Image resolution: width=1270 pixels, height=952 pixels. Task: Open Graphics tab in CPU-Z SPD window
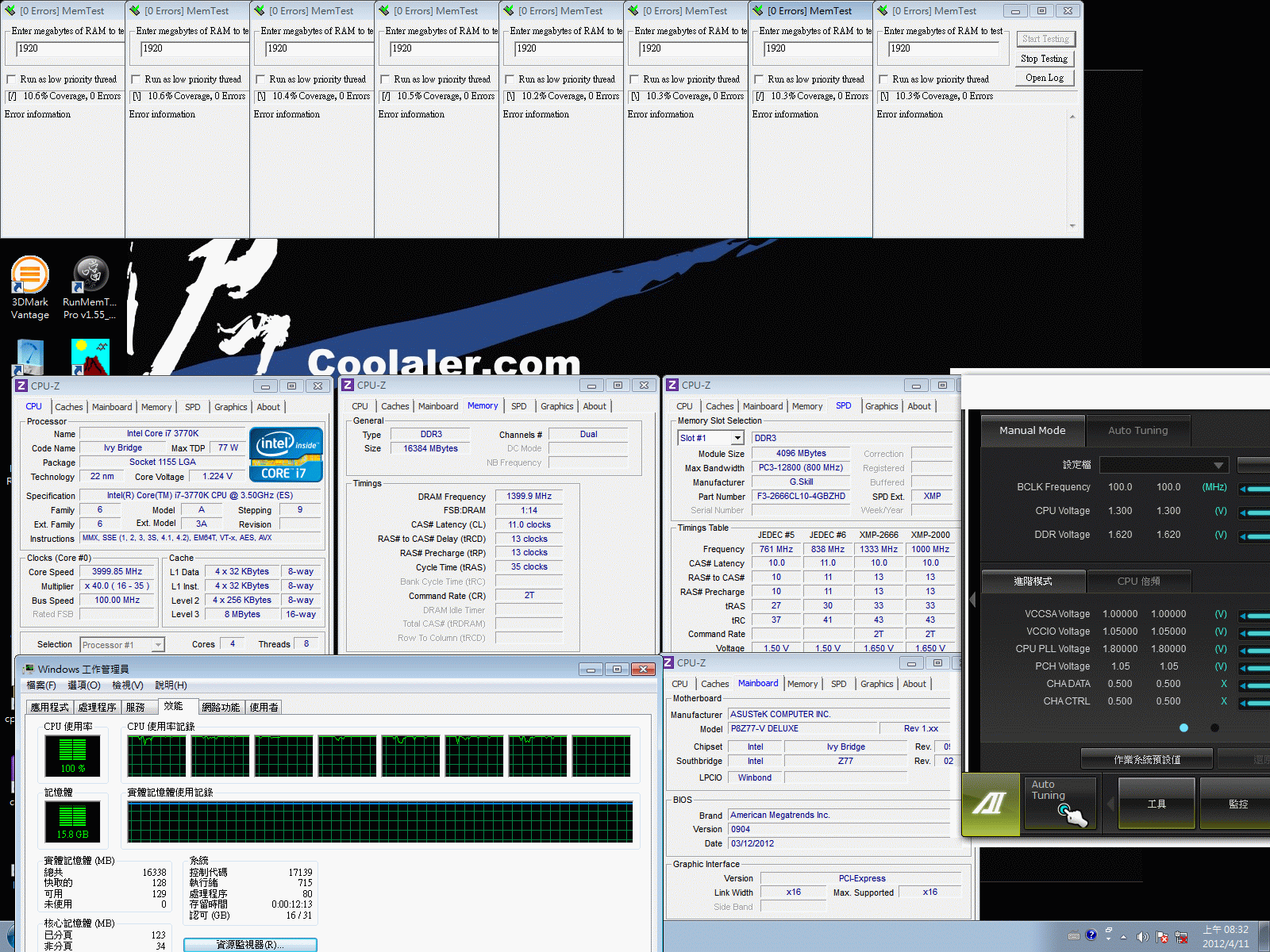click(x=882, y=406)
